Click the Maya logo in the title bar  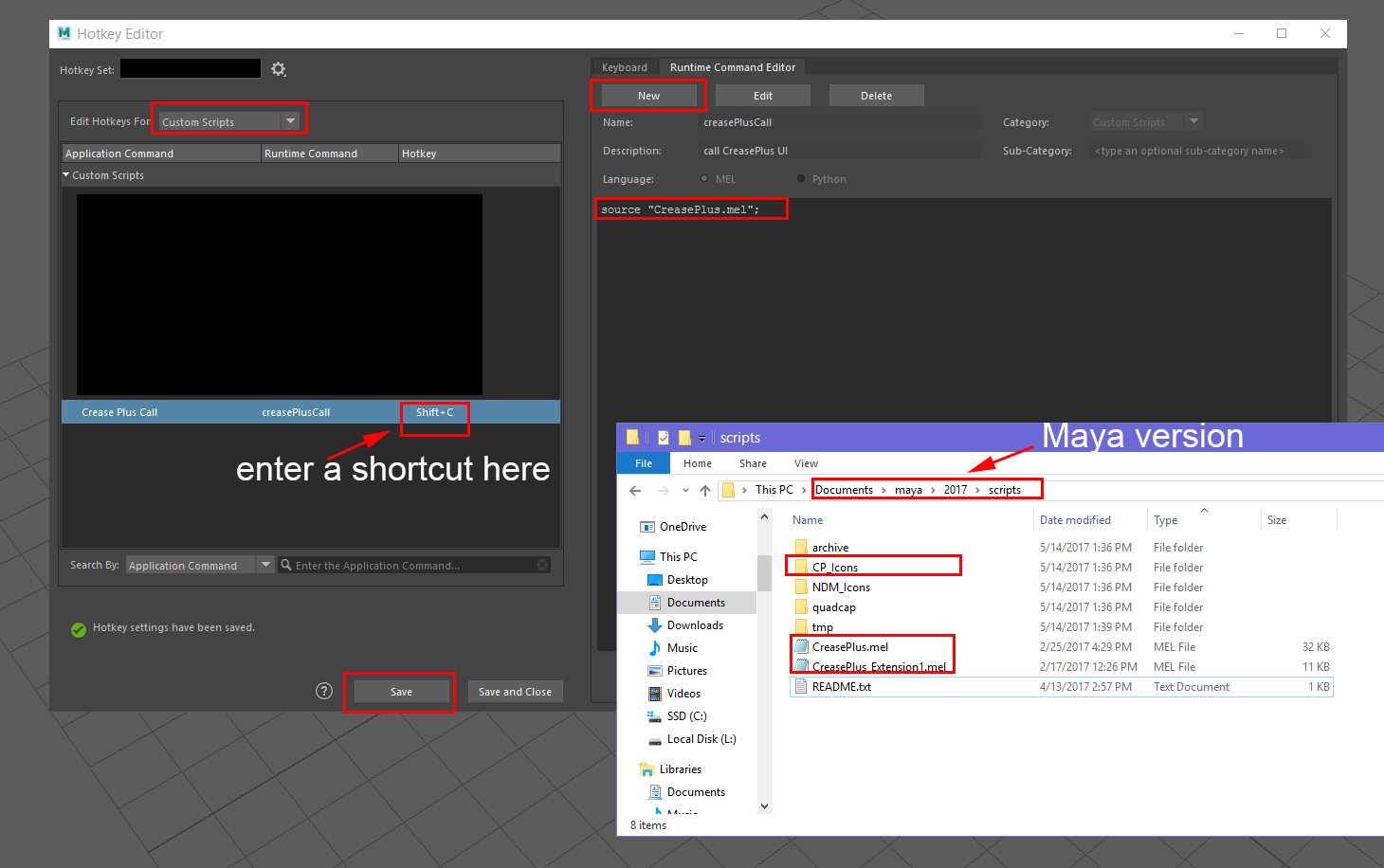64,33
